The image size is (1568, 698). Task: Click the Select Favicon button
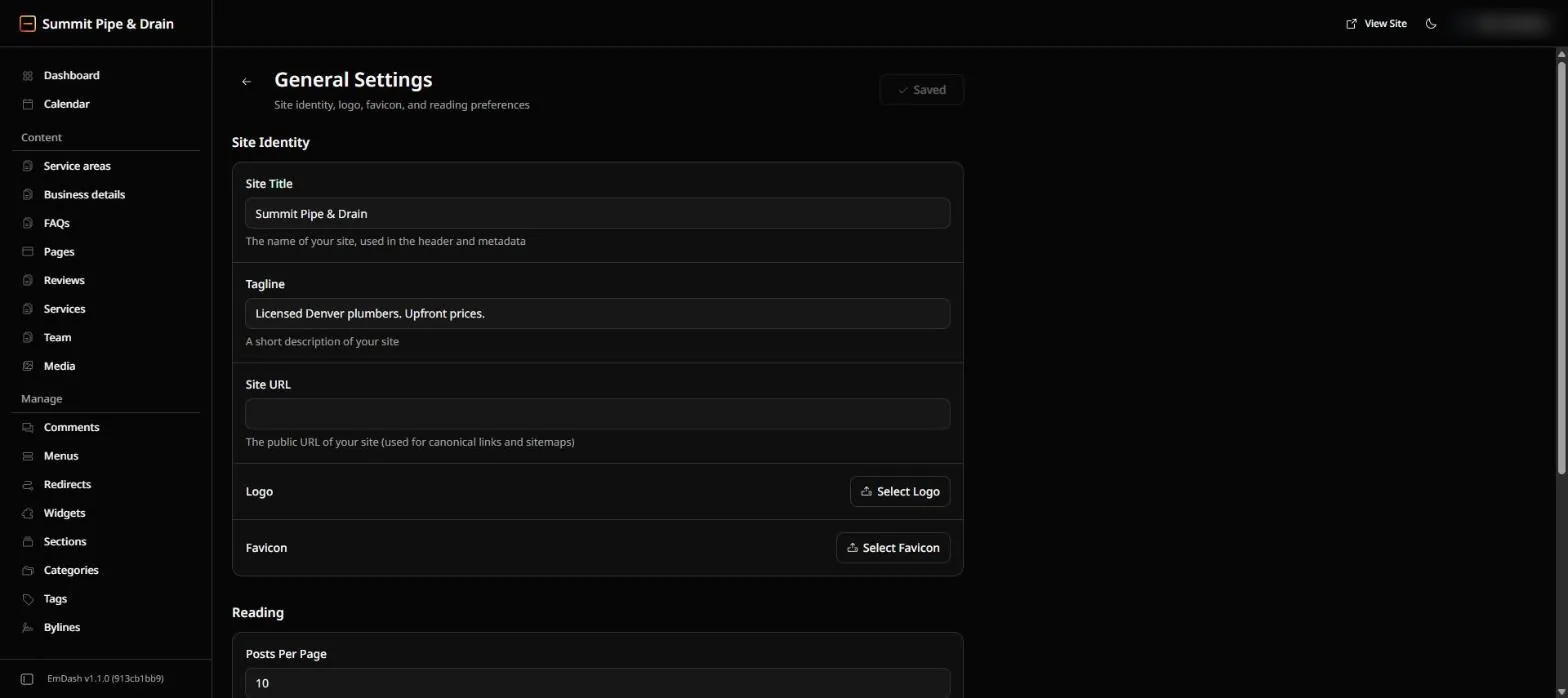pos(893,548)
